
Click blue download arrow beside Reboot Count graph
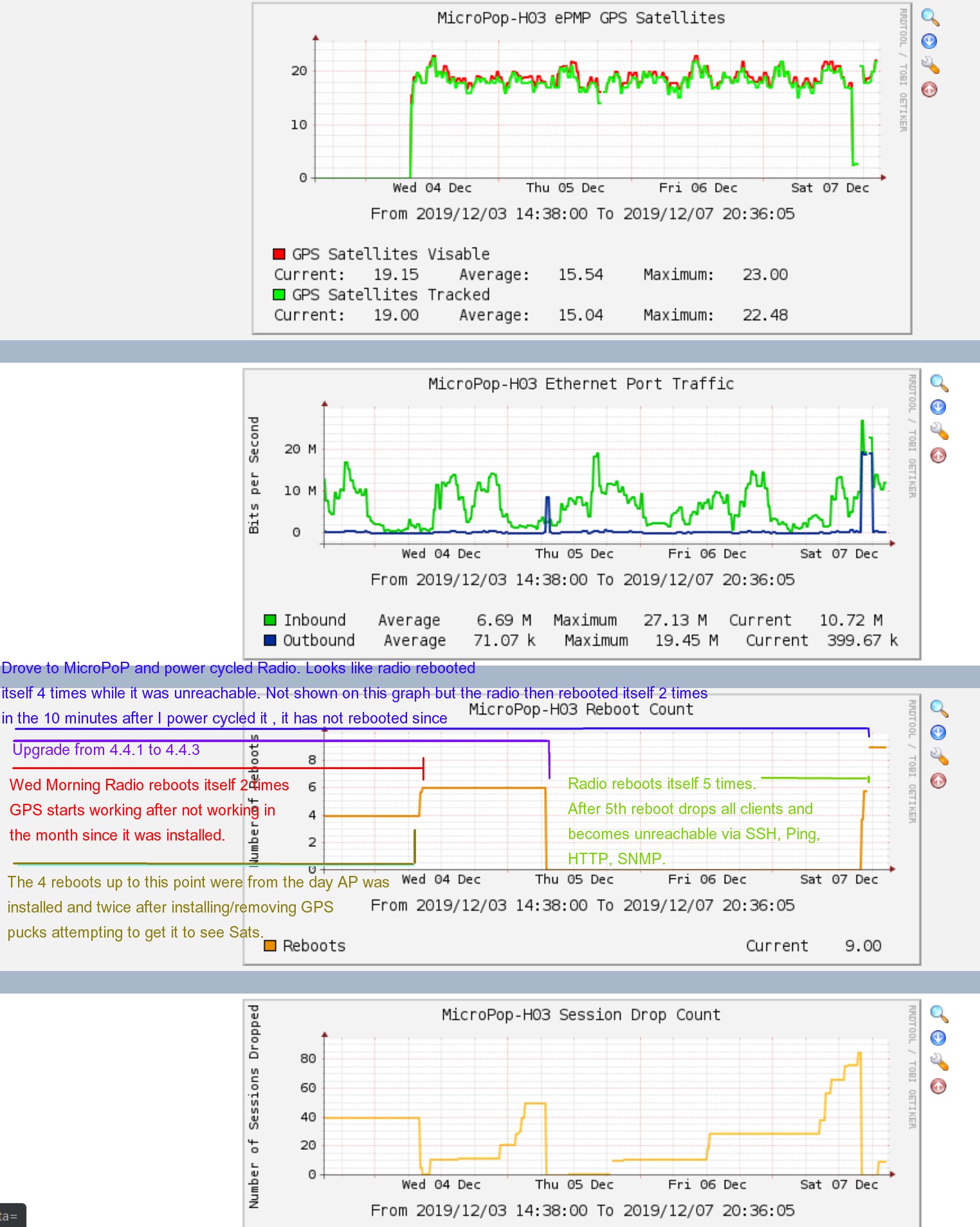point(938,732)
